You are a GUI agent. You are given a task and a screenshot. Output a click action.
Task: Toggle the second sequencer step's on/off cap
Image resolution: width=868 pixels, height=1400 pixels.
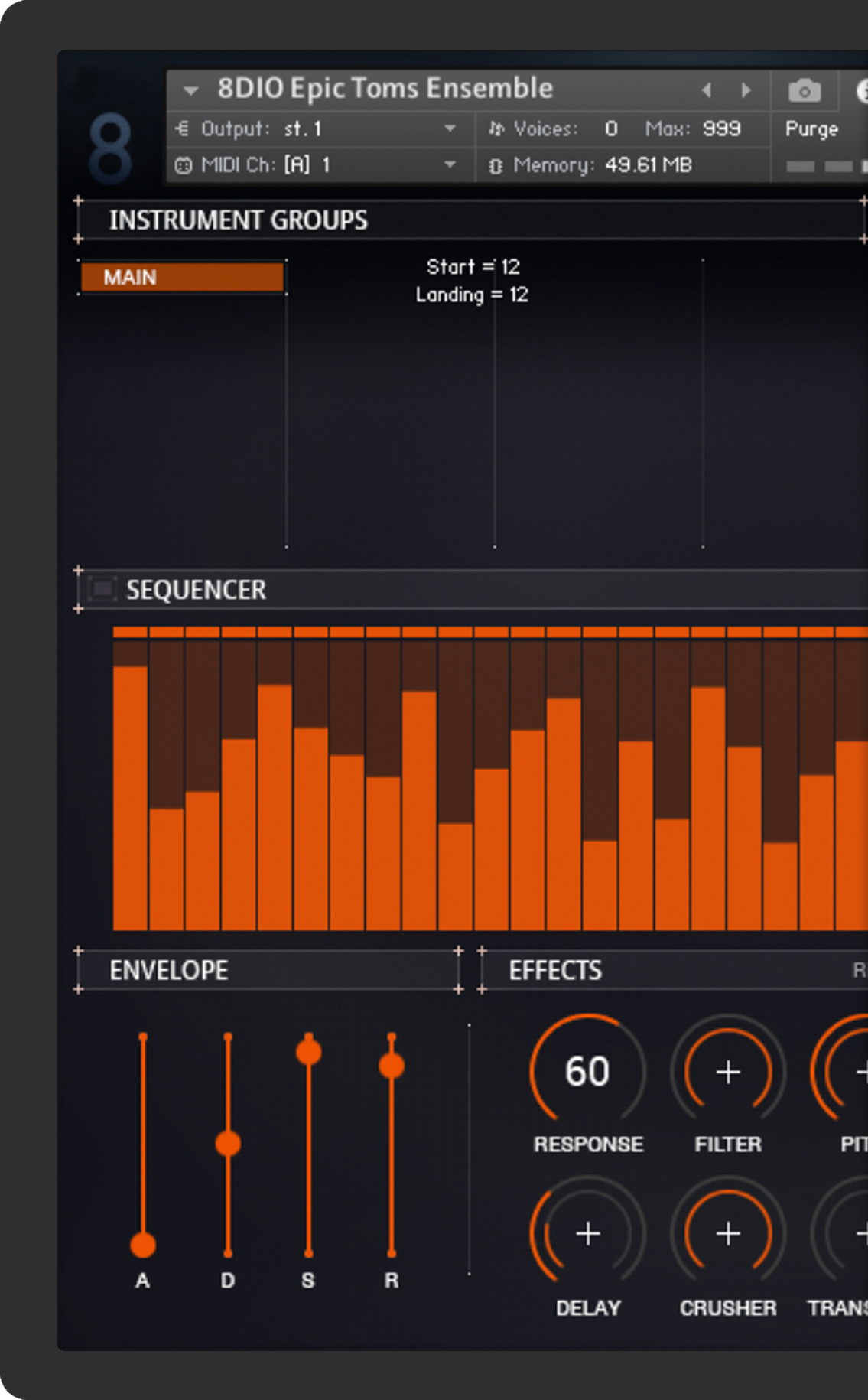(x=167, y=632)
